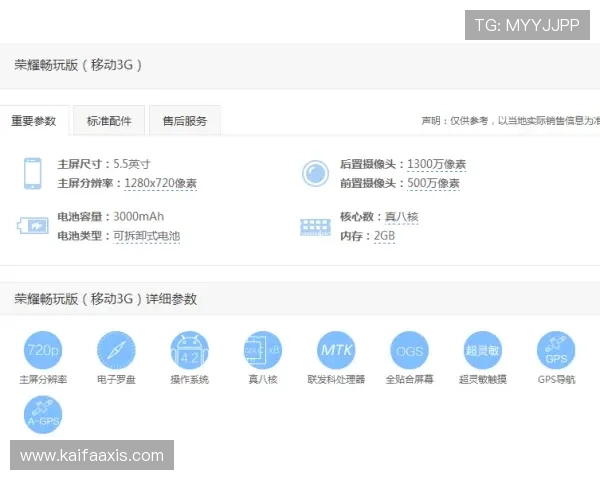Click the 荣耀畅玩版（移动3G）详细参数 heading
600x480 pixels.
tap(106, 299)
